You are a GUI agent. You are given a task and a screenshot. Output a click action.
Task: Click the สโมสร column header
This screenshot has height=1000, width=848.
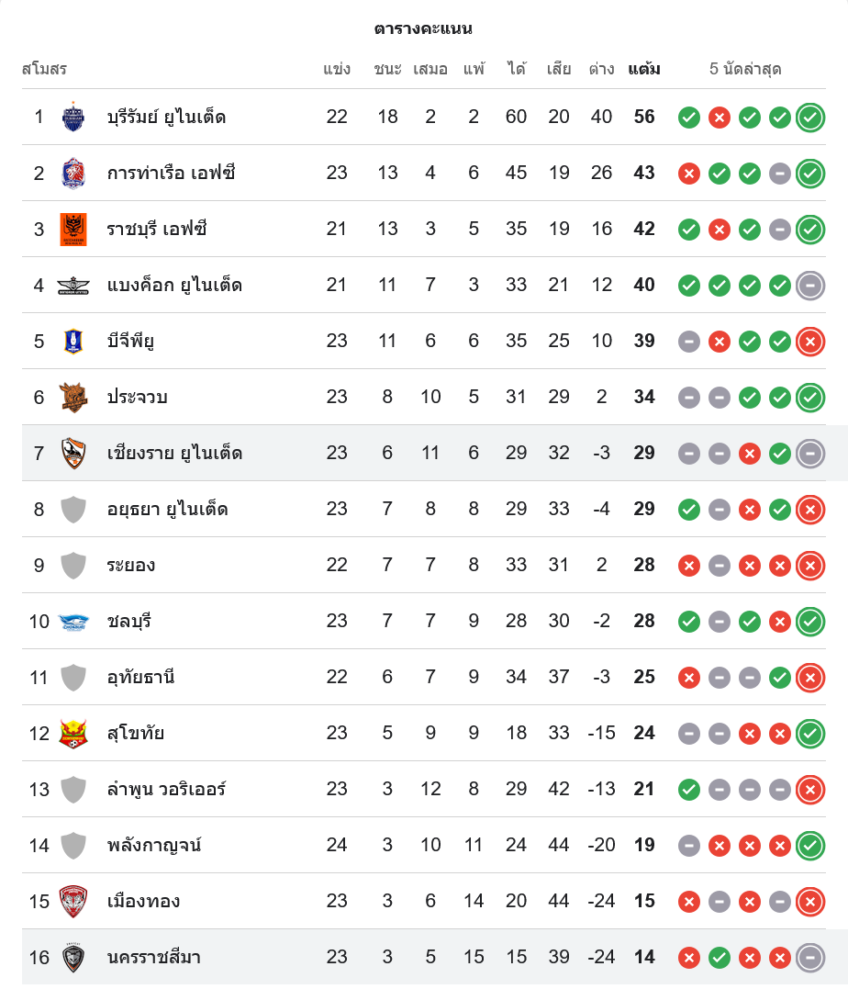point(44,69)
